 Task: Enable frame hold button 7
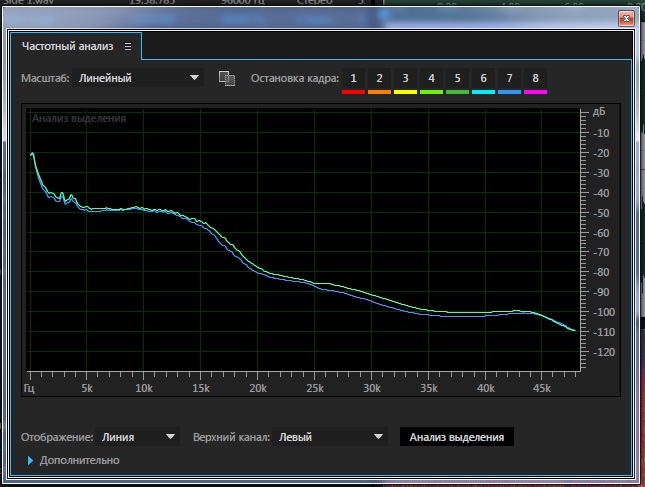[x=509, y=78]
